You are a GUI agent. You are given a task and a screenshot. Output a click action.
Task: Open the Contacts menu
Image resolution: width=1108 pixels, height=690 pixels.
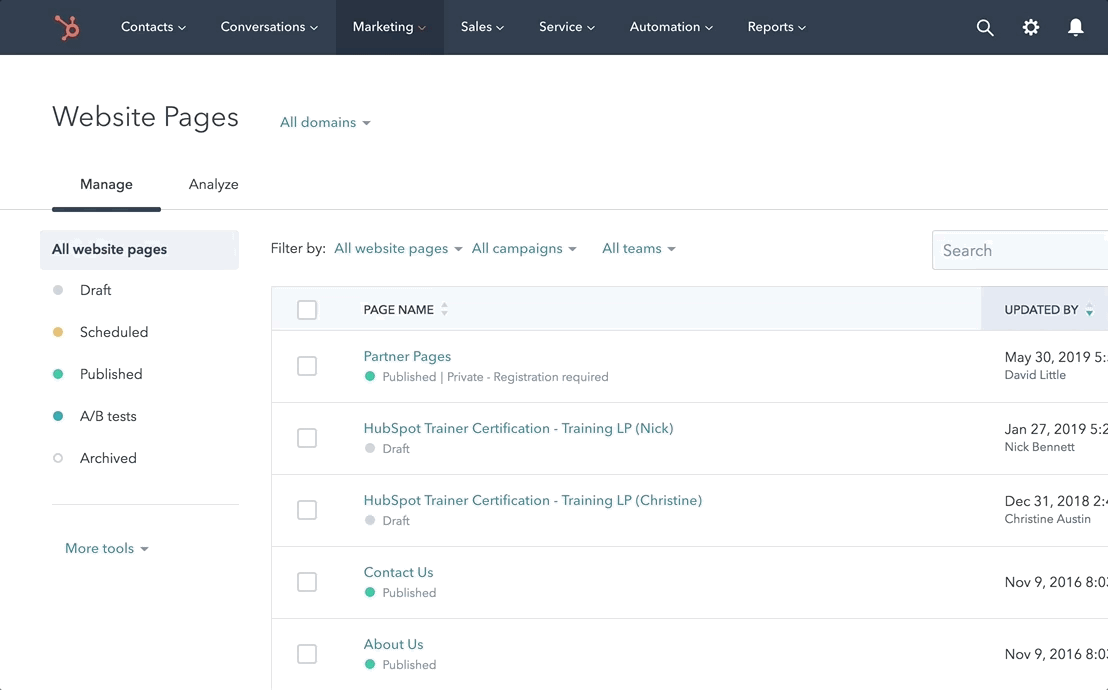click(x=153, y=27)
